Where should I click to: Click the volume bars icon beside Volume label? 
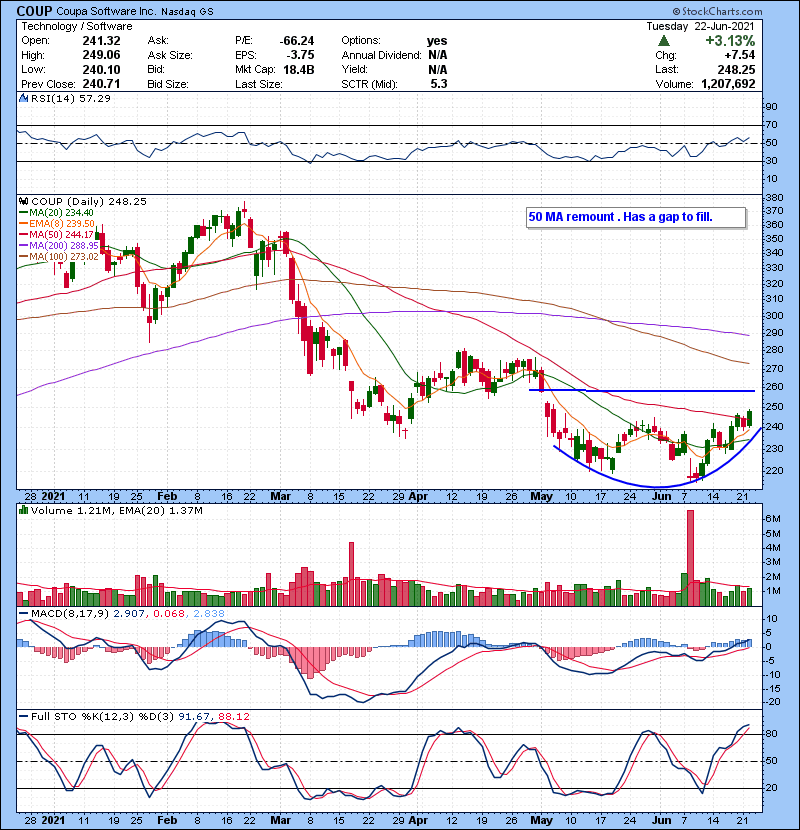coord(23,510)
